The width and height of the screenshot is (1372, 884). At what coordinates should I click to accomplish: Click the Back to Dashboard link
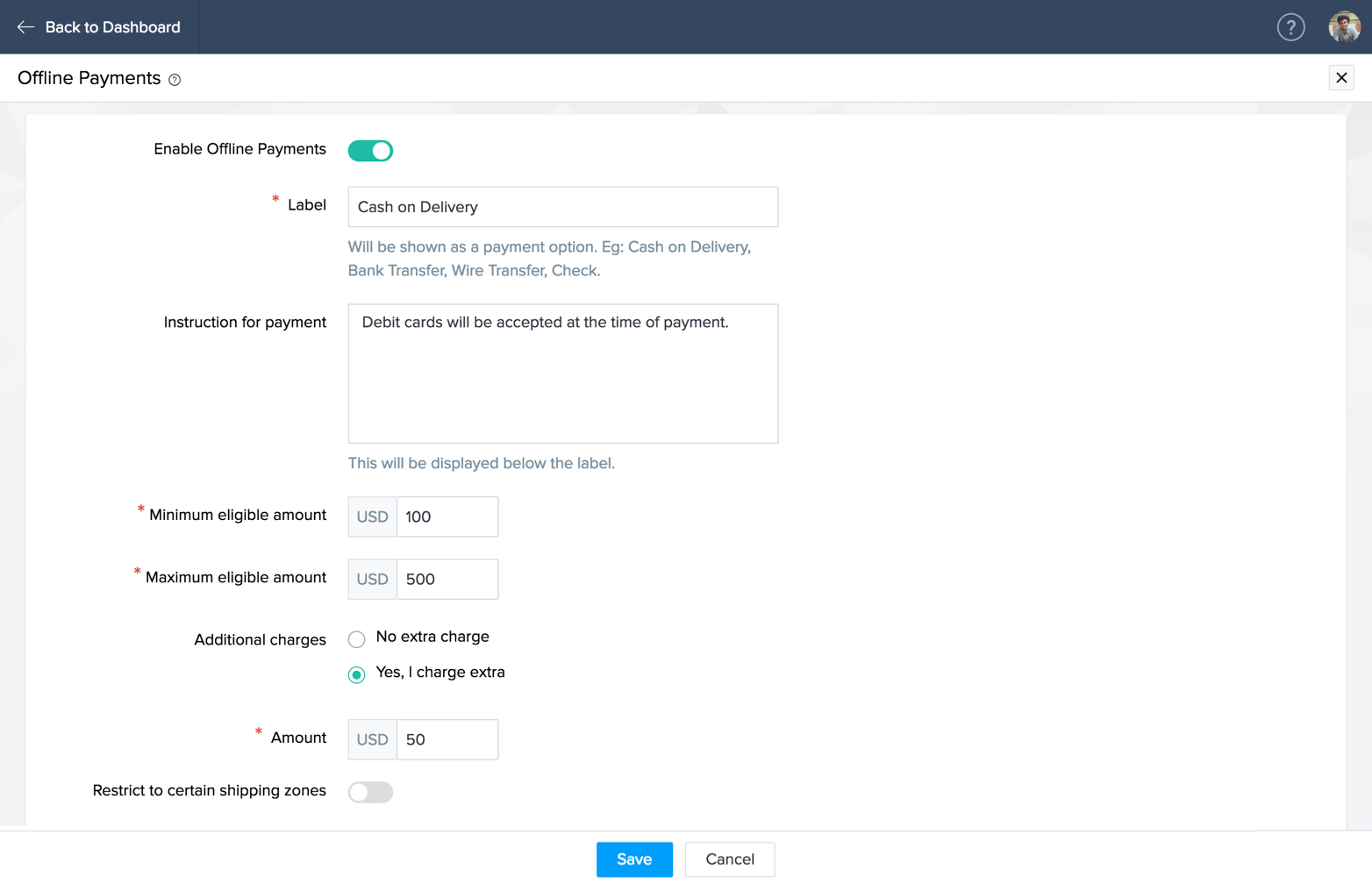tap(112, 27)
